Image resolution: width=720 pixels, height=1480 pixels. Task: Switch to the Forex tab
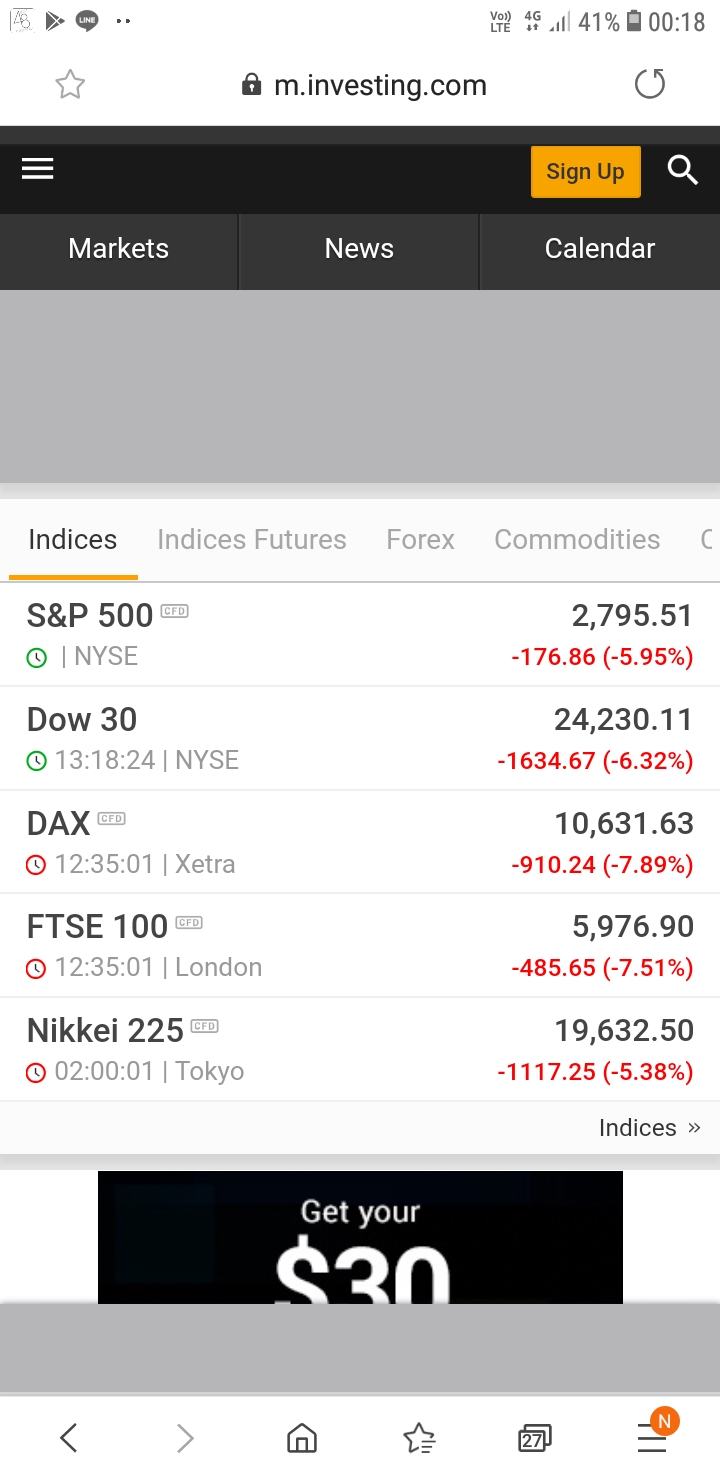420,540
